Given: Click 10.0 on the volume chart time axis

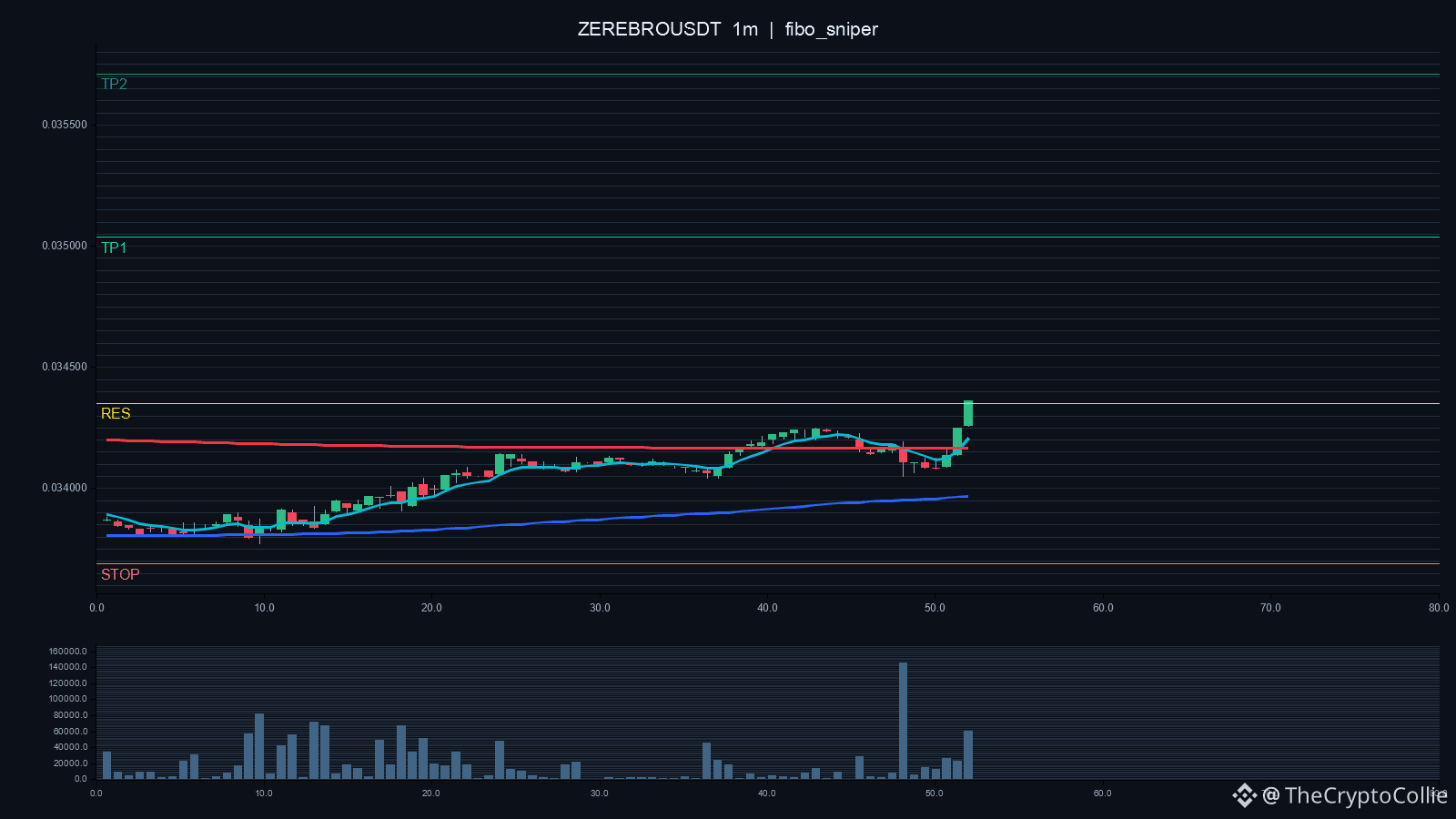Looking at the screenshot, I should (264, 794).
